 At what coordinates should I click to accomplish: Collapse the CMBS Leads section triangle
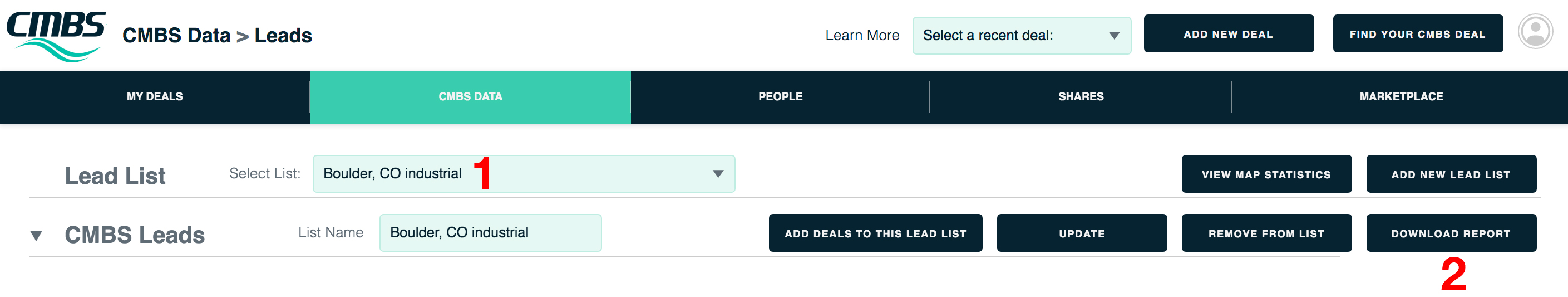pos(37,235)
